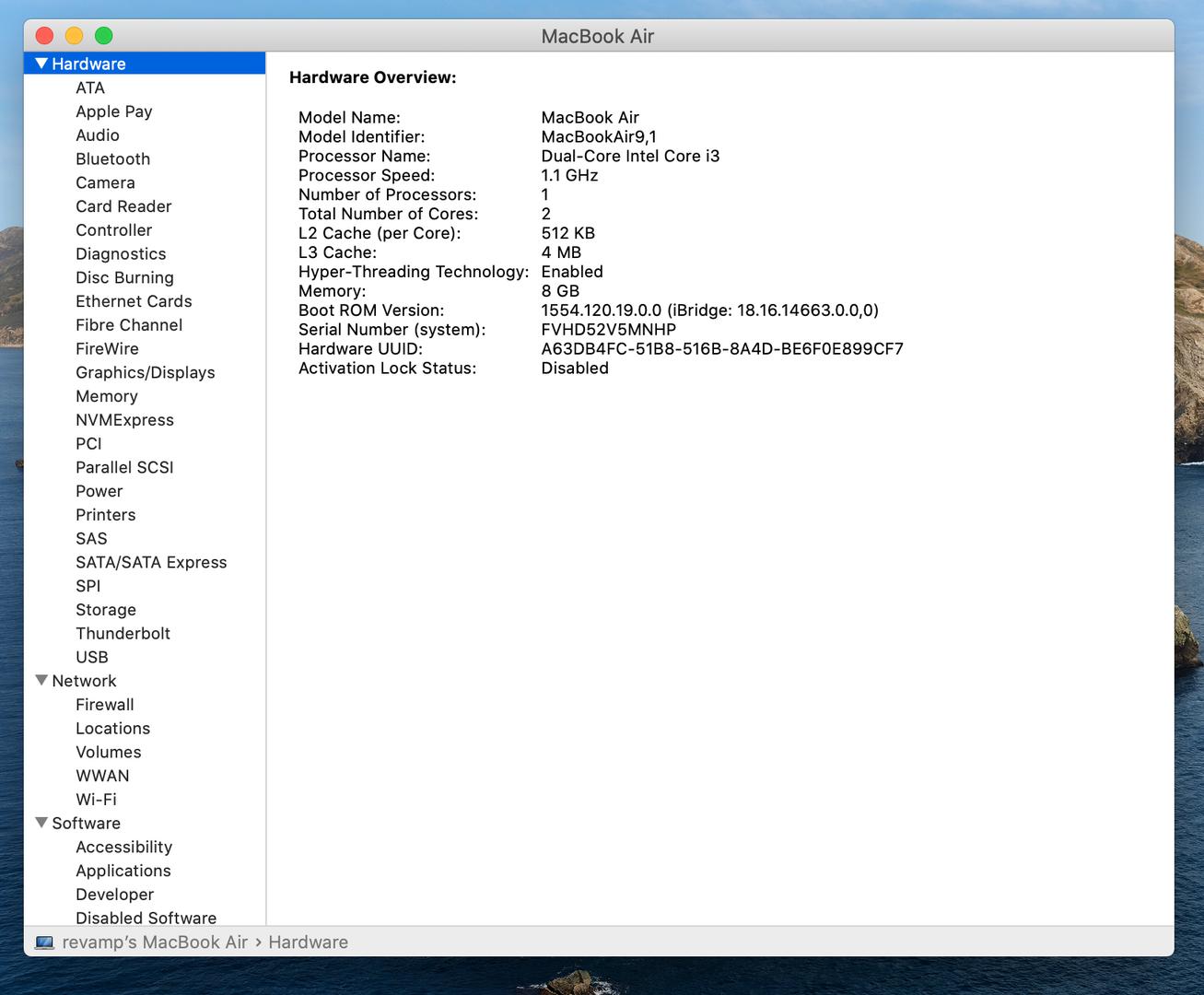Viewport: 1204px width, 995px height.
Task: Select Graphics/Displays in the sidebar
Action: (x=146, y=372)
